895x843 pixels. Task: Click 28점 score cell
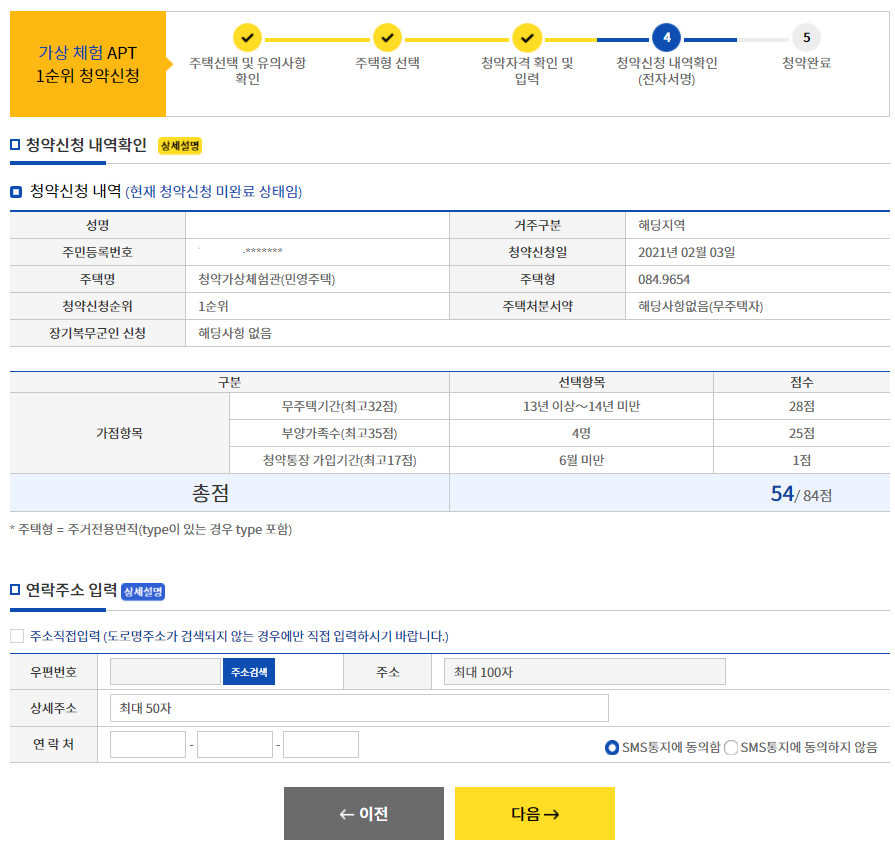click(801, 406)
